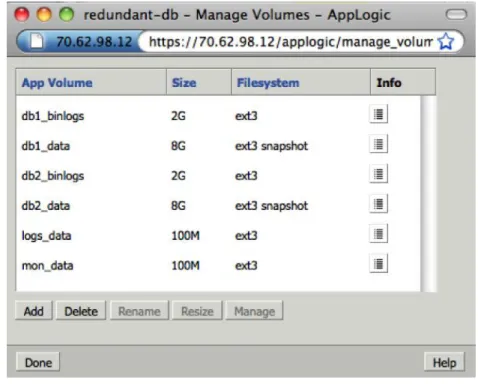Select the mon_data volume row
This screenshot has height=384, width=478.
pyautogui.click(x=218, y=266)
